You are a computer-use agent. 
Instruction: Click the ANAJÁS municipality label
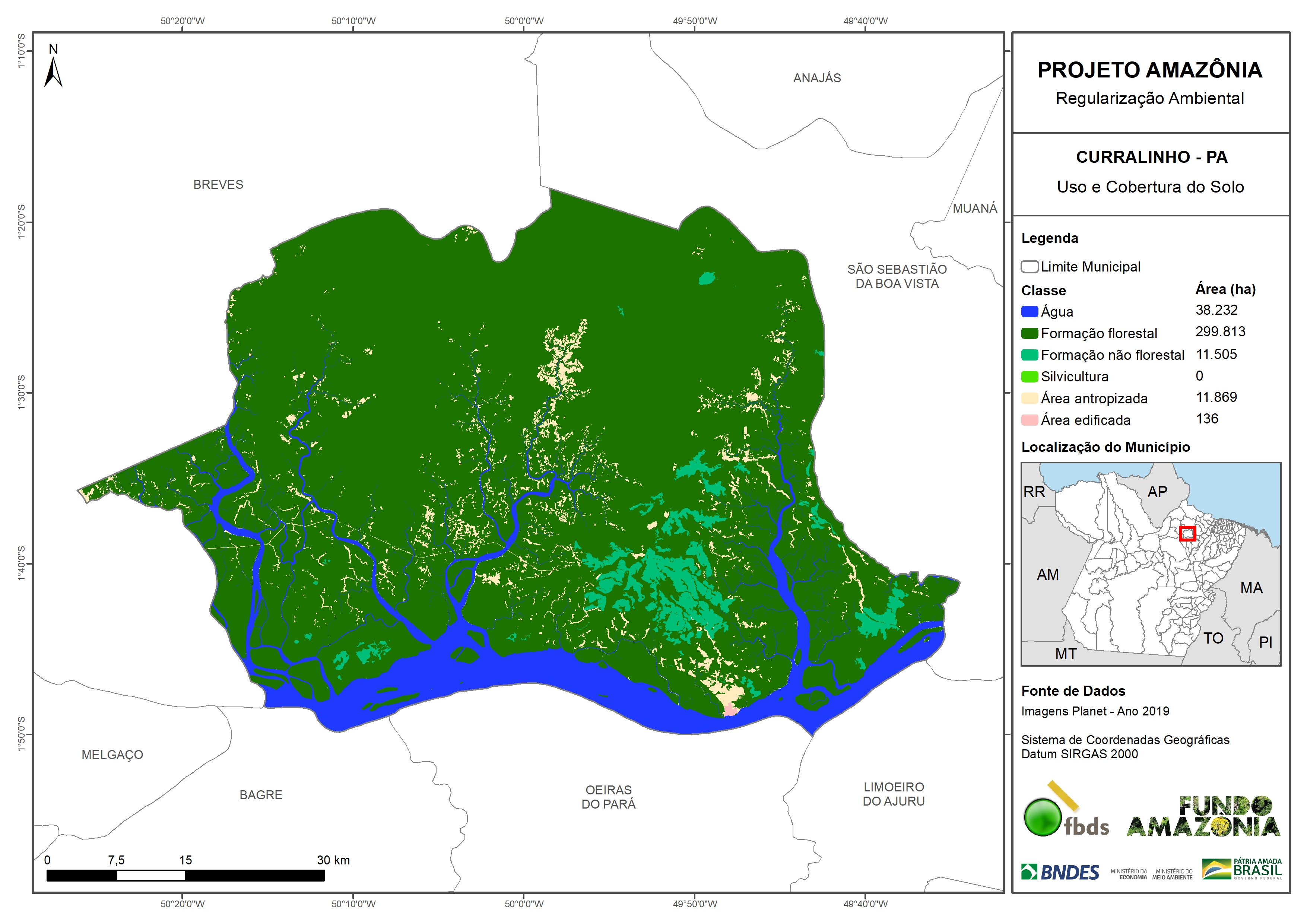click(x=816, y=78)
